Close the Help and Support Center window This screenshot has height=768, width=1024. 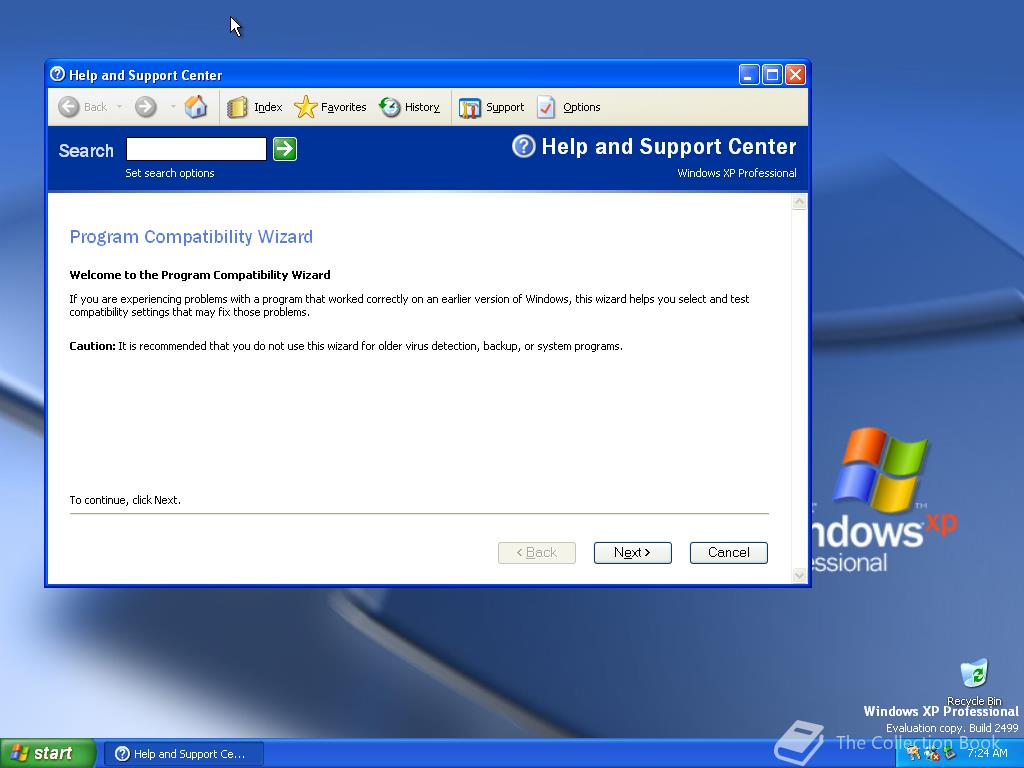[795, 74]
